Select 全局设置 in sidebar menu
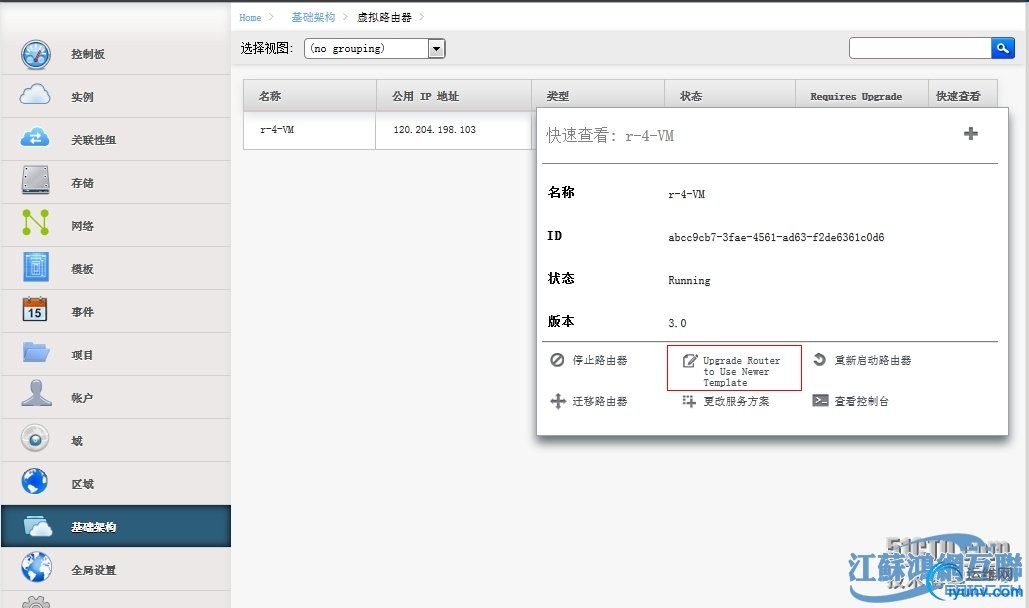 [116, 570]
